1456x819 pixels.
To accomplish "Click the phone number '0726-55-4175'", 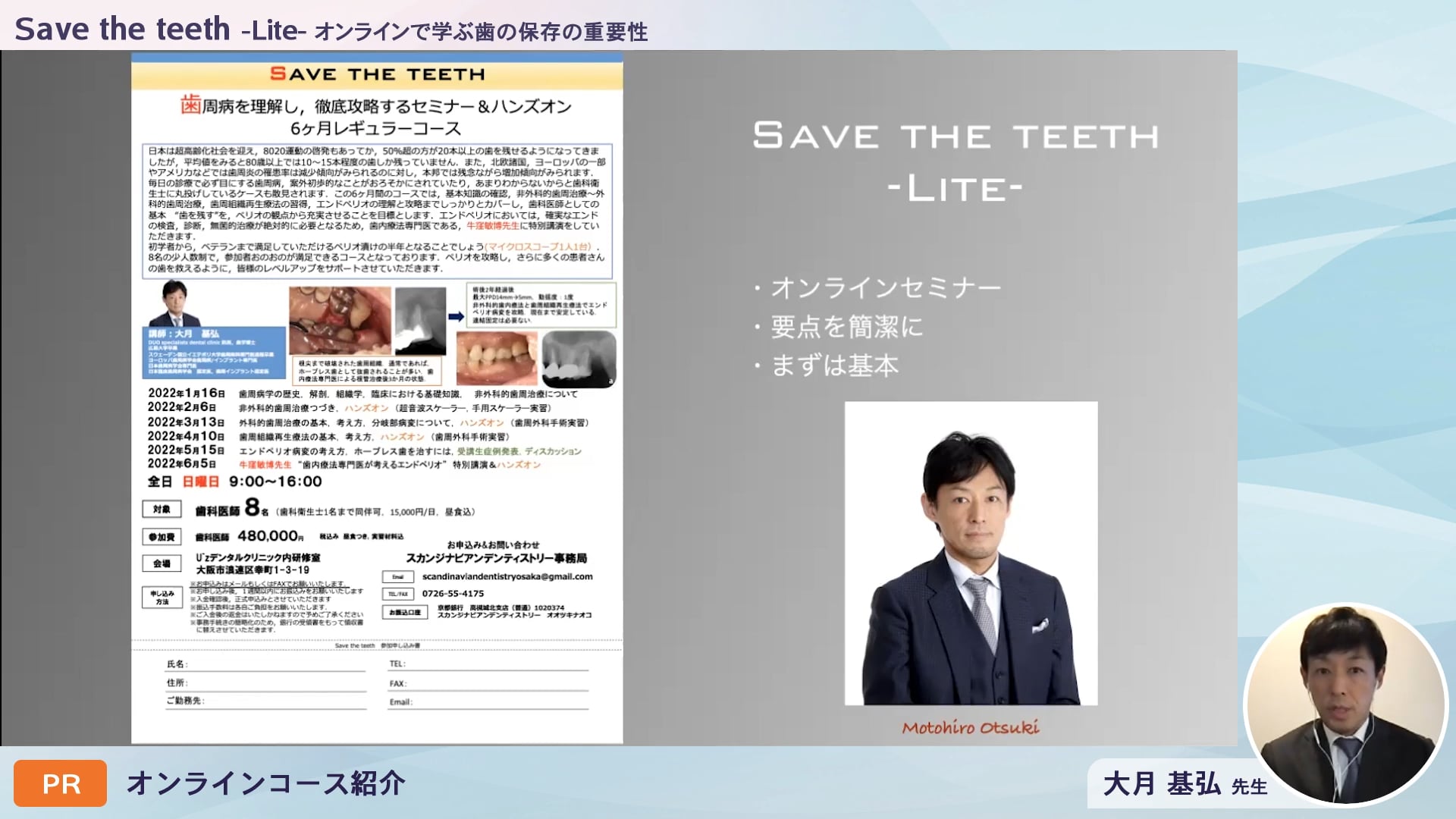I will click(453, 594).
